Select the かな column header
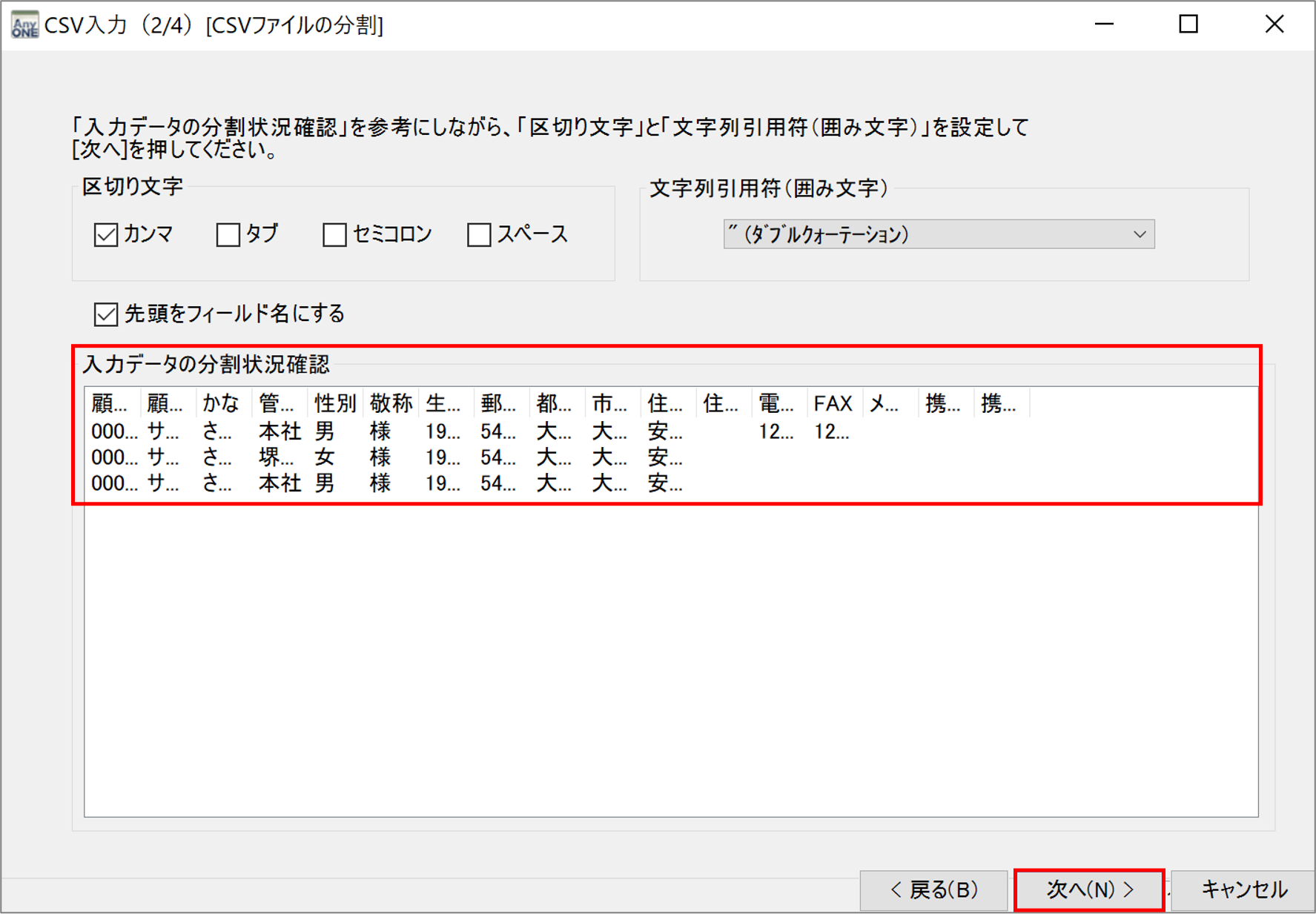The image size is (1316, 914). point(220,403)
